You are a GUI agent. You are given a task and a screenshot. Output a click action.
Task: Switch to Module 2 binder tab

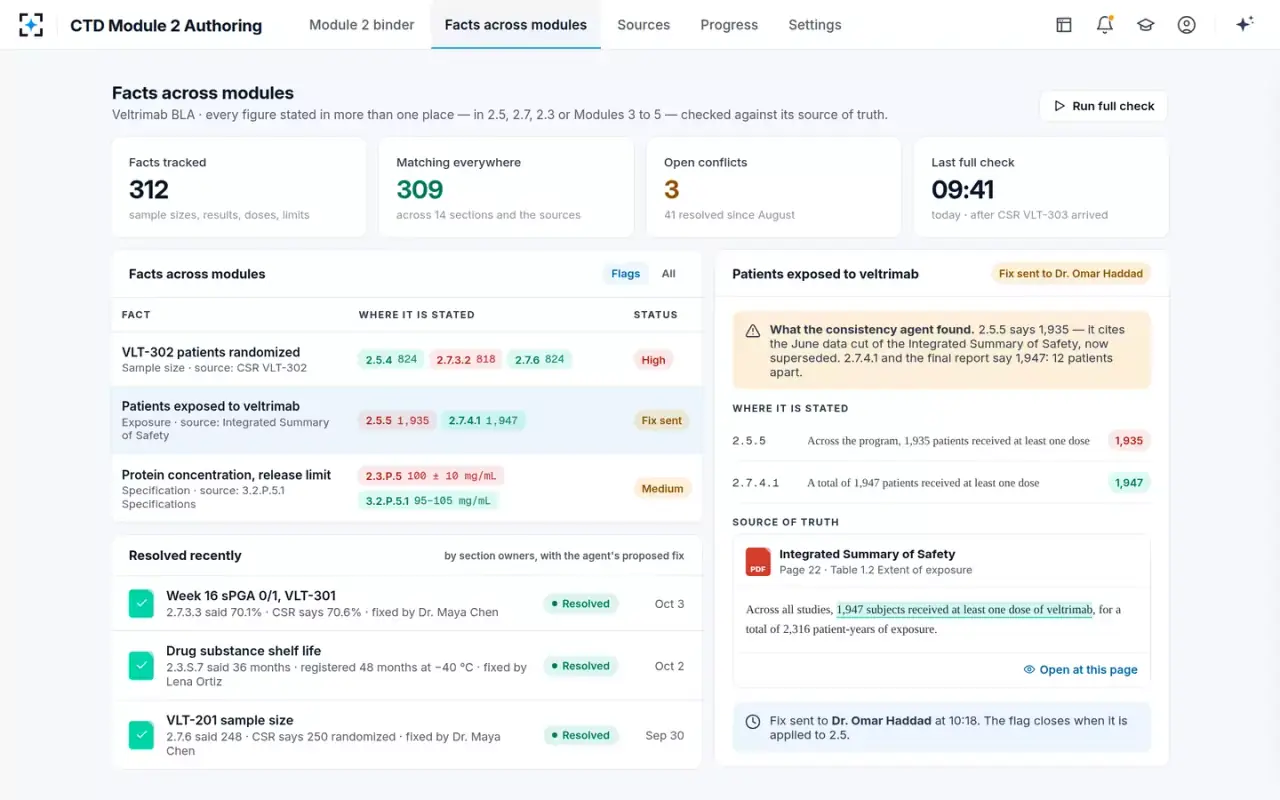click(362, 25)
